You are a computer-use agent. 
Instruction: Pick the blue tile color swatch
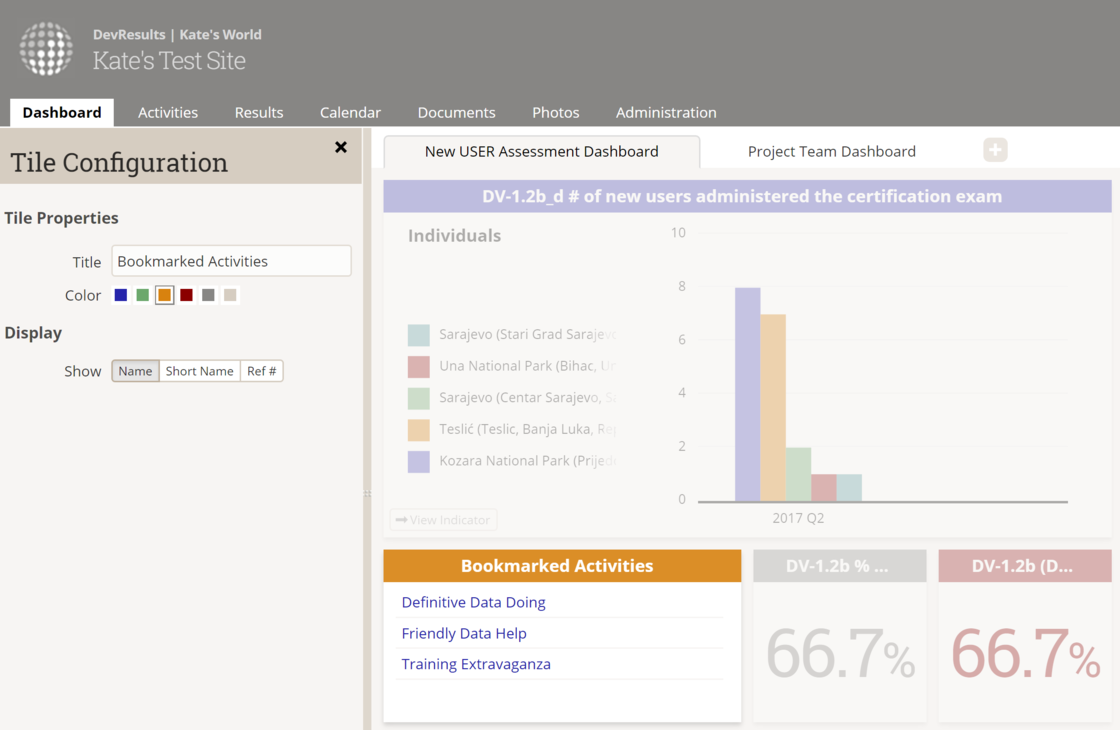point(121,295)
